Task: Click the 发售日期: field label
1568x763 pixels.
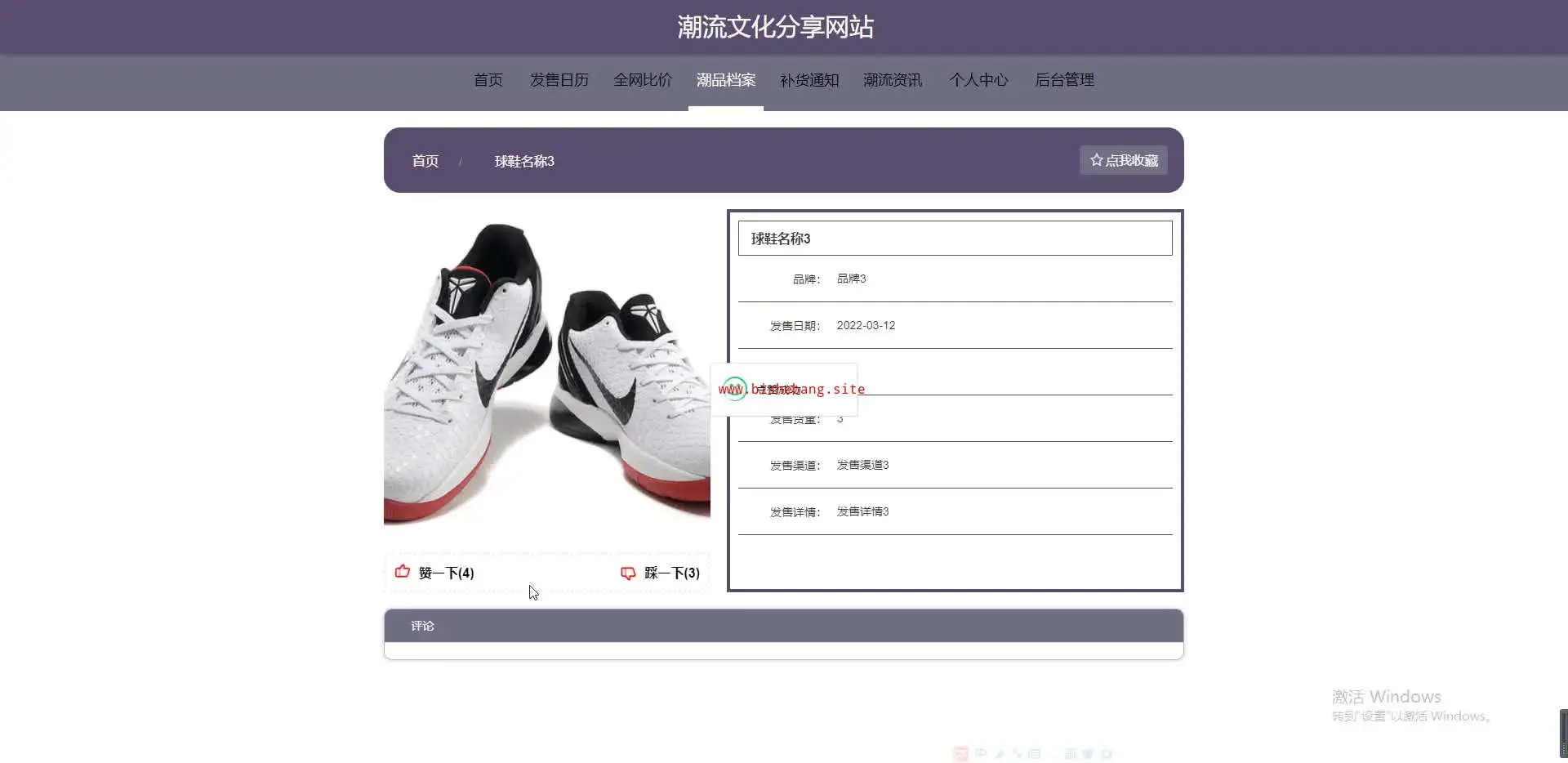Action: [x=795, y=325]
